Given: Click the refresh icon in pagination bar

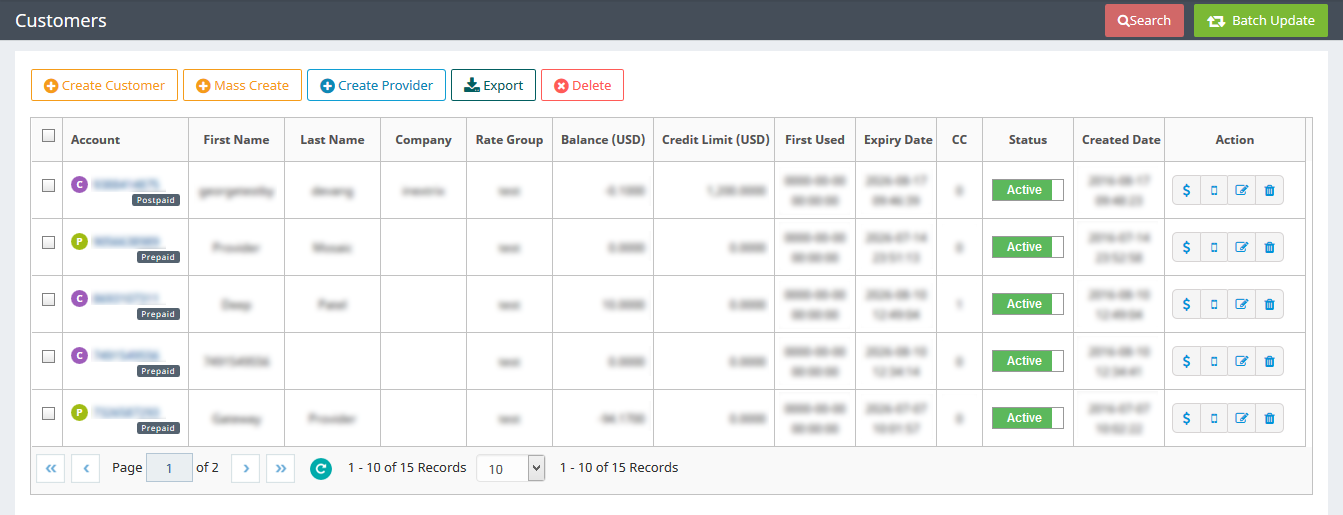Looking at the screenshot, I should click(320, 468).
